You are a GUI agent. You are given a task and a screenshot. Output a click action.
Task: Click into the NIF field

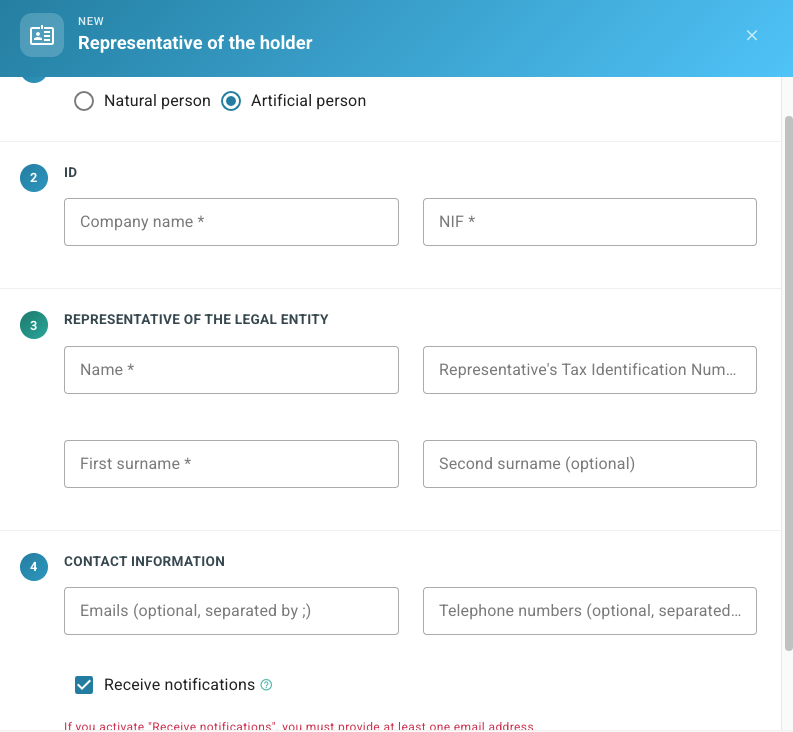pyautogui.click(x=590, y=222)
